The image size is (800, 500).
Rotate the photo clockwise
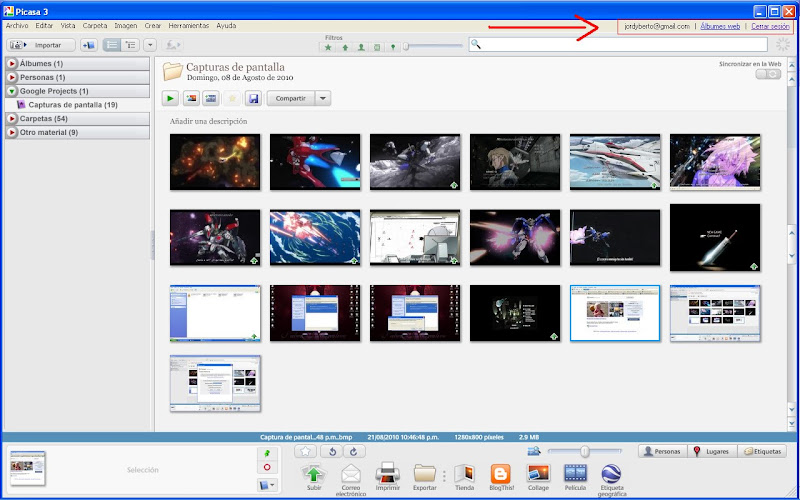(x=354, y=452)
